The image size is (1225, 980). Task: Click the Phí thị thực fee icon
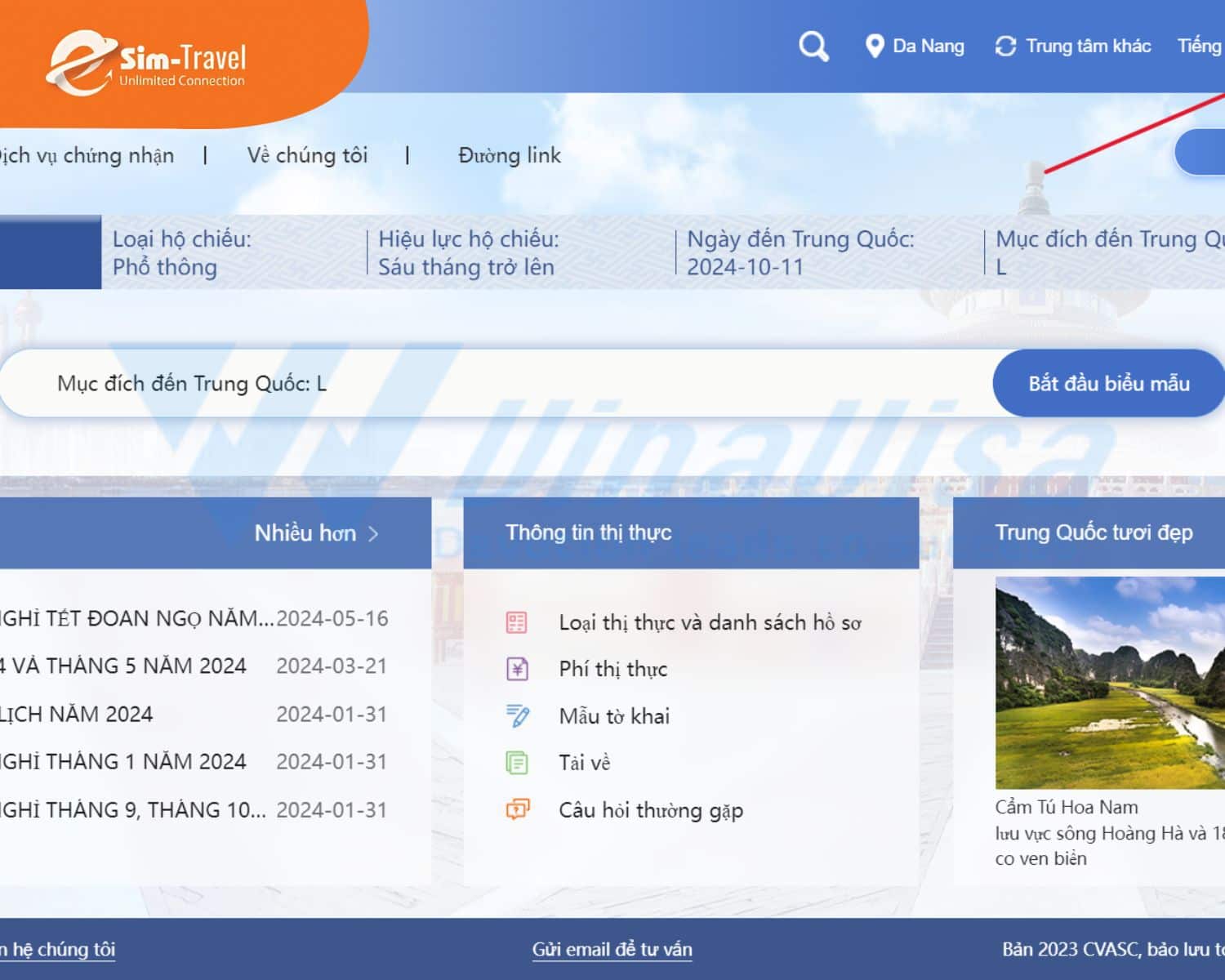[517, 668]
